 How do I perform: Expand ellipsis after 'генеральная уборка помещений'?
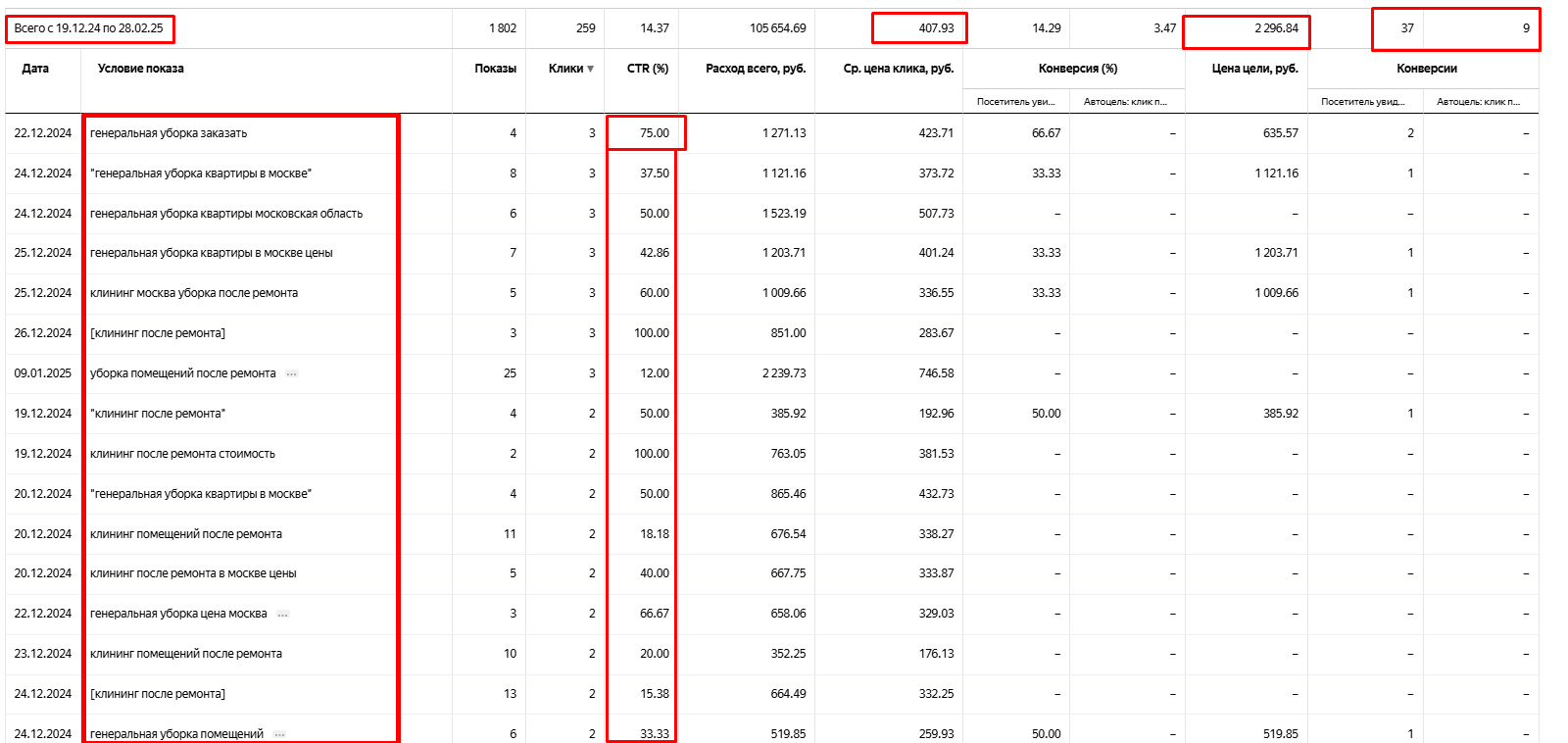[279, 734]
